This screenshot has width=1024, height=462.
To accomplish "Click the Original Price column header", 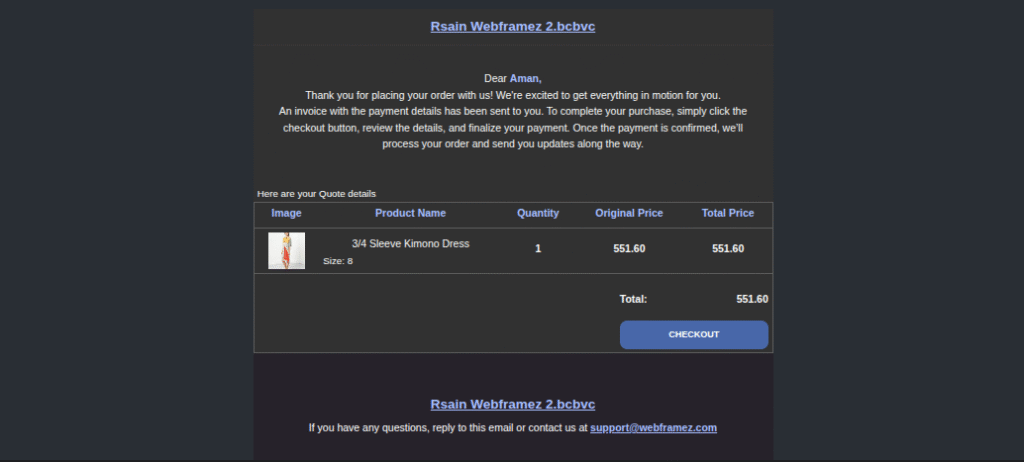I will (x=629, y=213).
